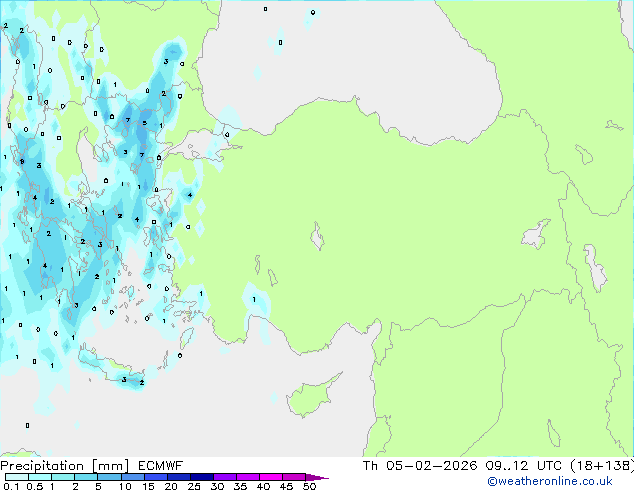
Task: Click the 0.1–0.5 mm legend color box
Action: pos(17,477)
